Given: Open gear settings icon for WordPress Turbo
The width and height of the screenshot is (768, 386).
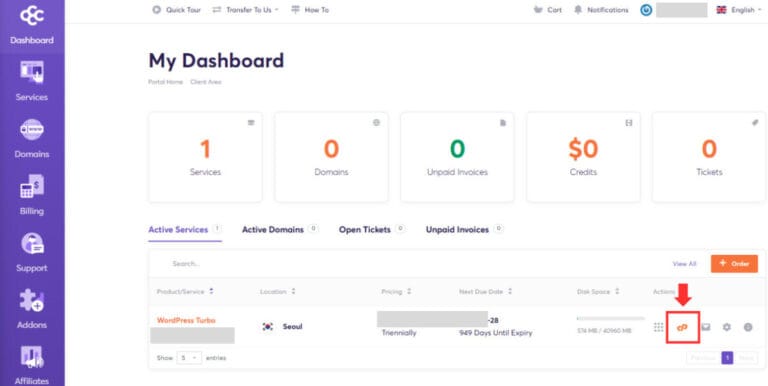Looking at the screenshot, I should (727, 327).
